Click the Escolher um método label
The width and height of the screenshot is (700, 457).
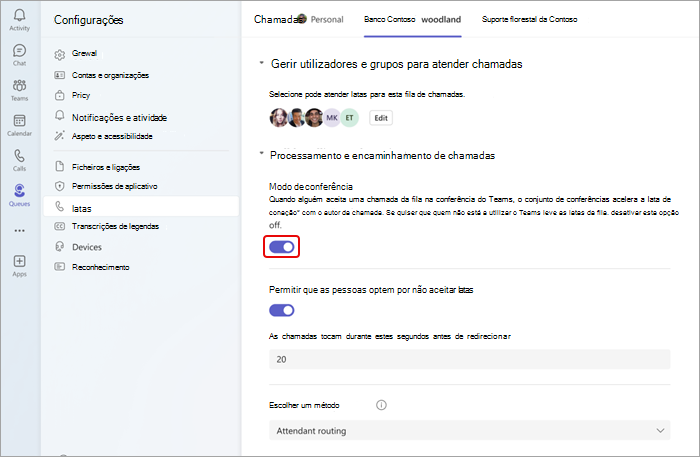304,405
